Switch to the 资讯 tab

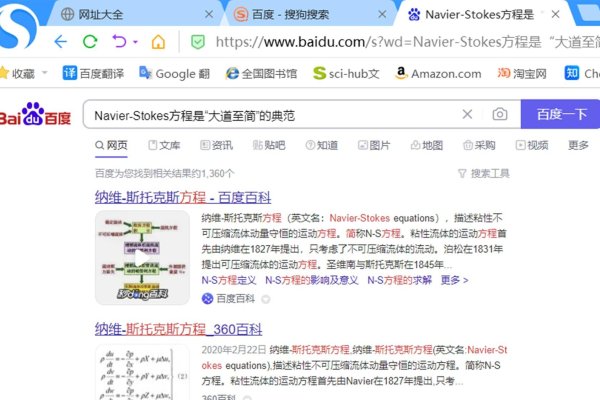pos(217,145)
